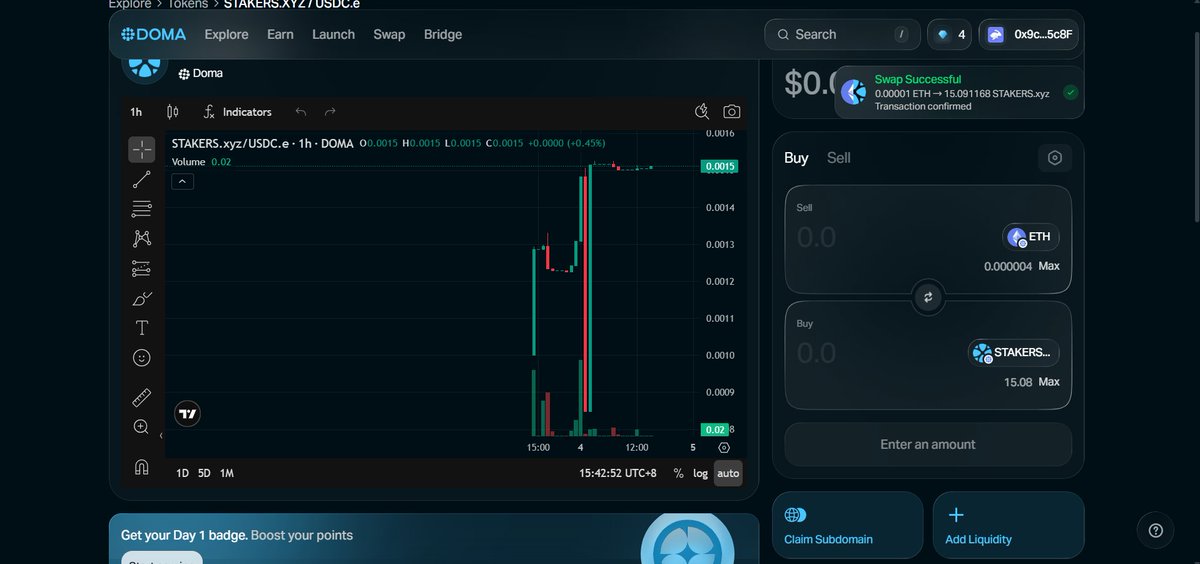Open the Fibonacci retracement tools
Screen dimensions: 1200x564
coord(141,209)
